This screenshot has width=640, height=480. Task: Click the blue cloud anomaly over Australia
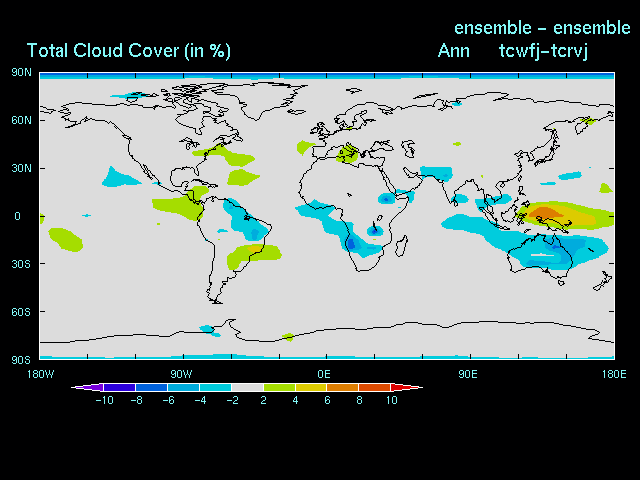point(551,250)
